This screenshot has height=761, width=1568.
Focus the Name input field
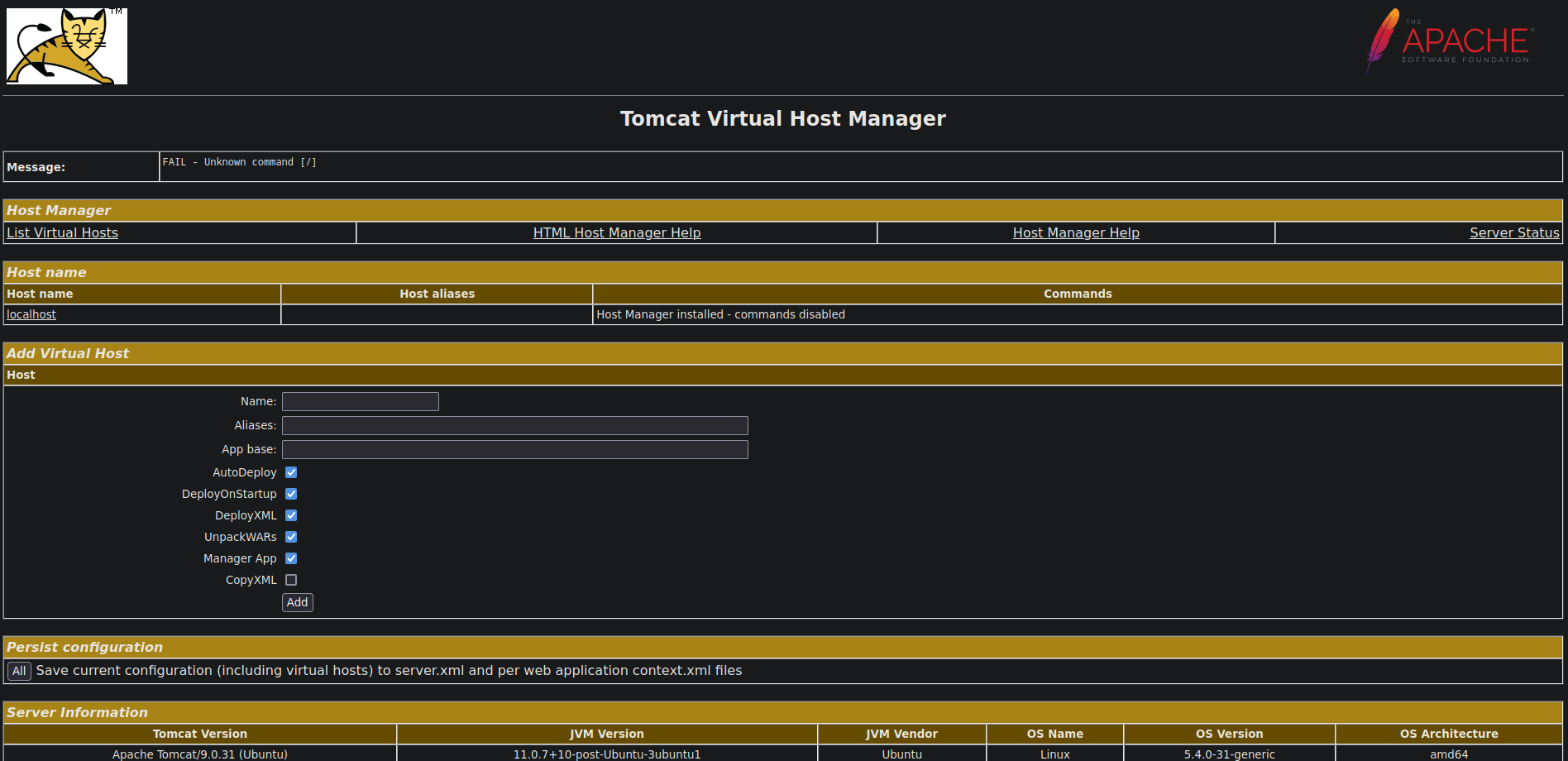click(x=361, y=401)
